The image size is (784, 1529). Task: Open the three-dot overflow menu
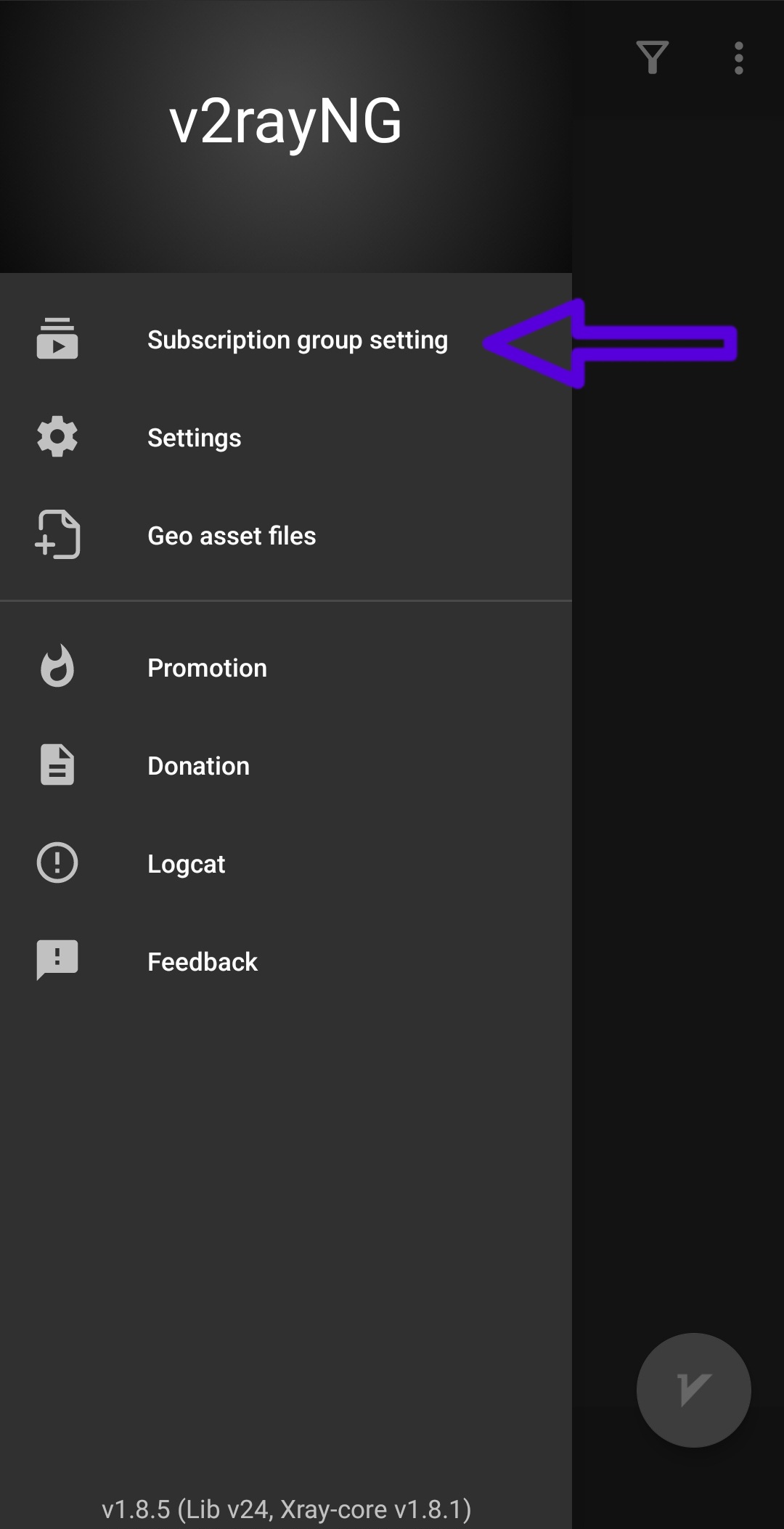pos(738,58)
